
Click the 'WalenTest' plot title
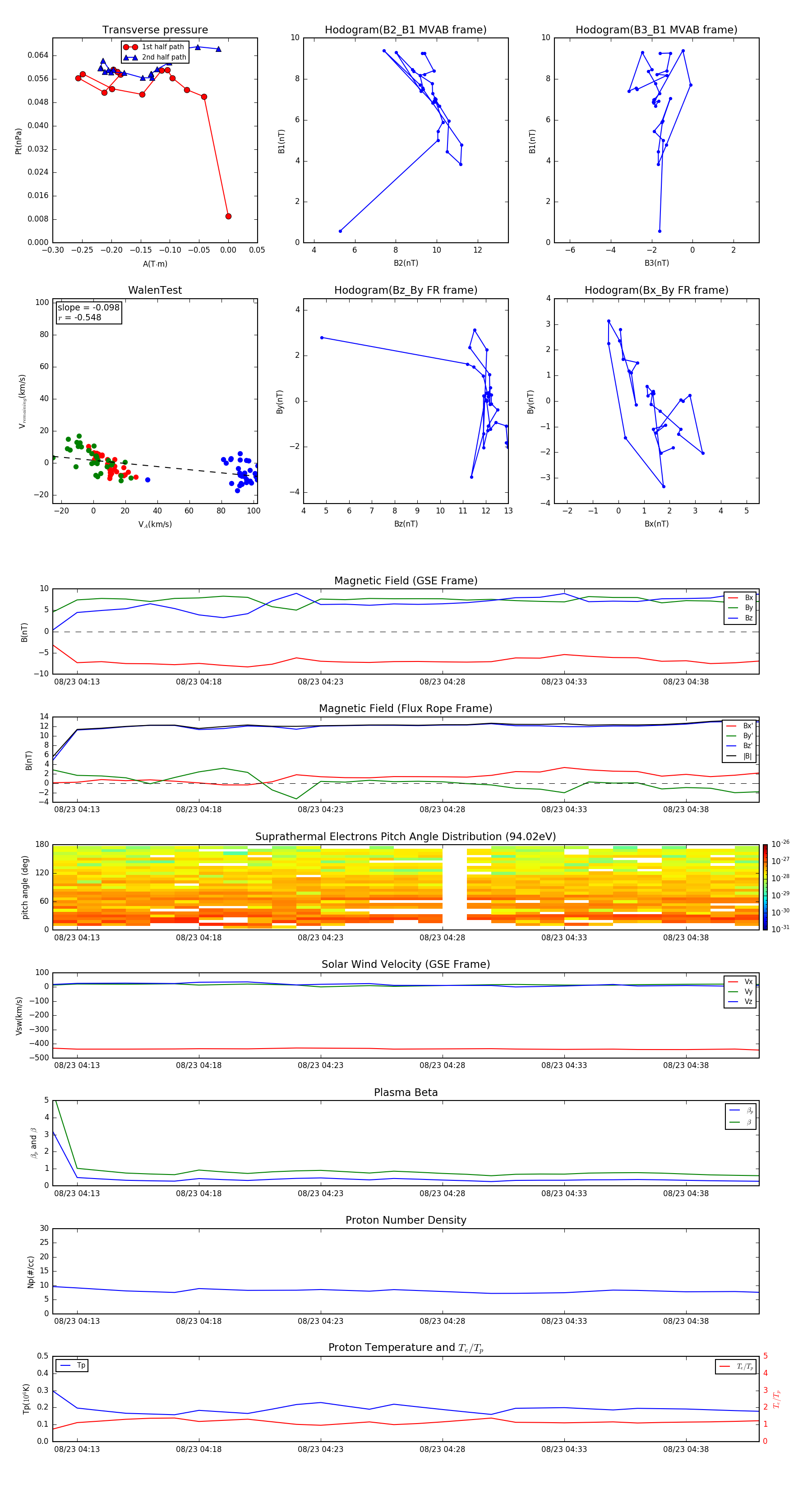coord(155,290)
